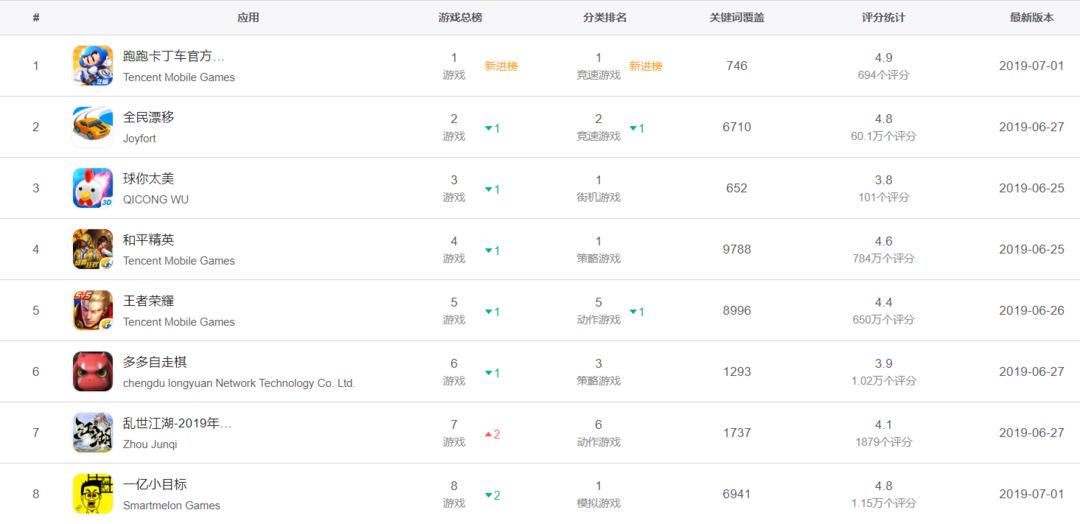This screenshot has width=1080, height=524.
Task: Click keyword coverage value 1293
Action: click(736, 371)
